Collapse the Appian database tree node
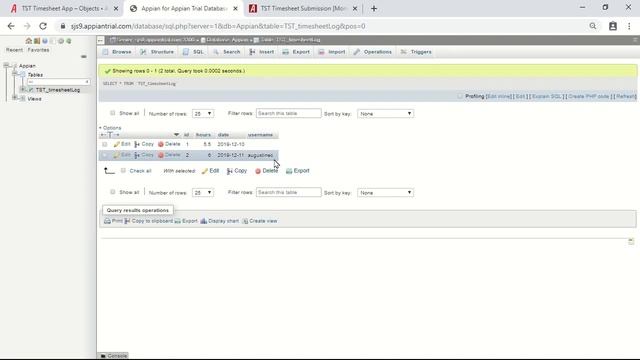 (6, 65)
